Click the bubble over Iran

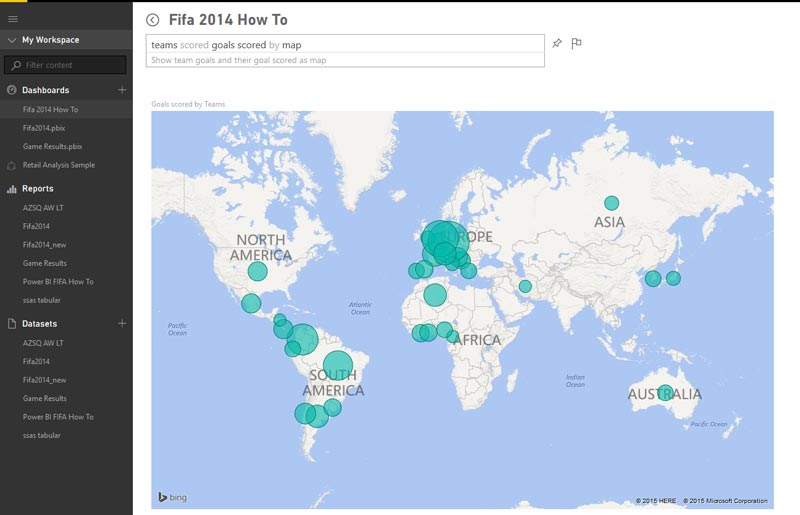coord(525,286)
